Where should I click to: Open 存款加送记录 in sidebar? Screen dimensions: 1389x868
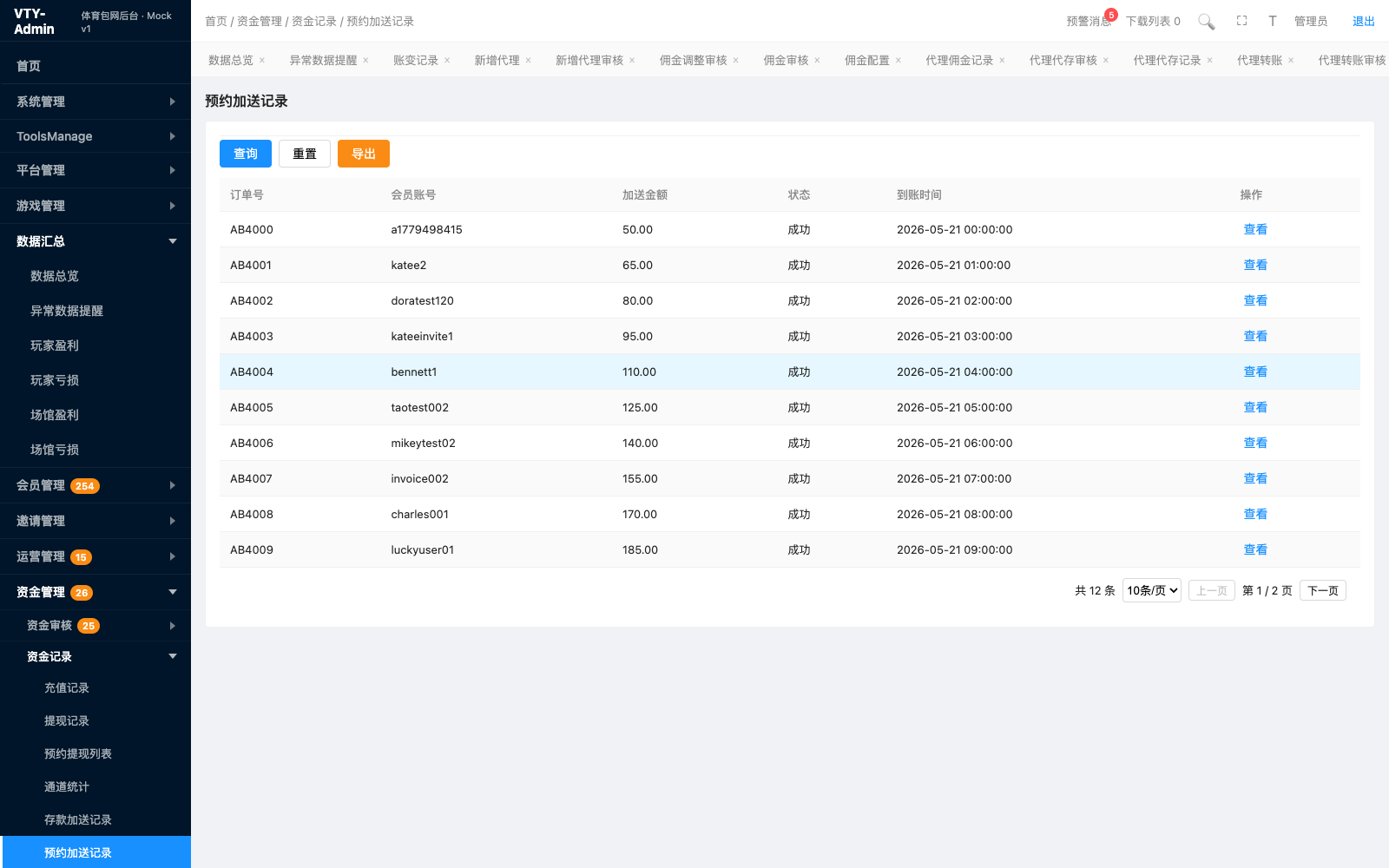[95, 819]
